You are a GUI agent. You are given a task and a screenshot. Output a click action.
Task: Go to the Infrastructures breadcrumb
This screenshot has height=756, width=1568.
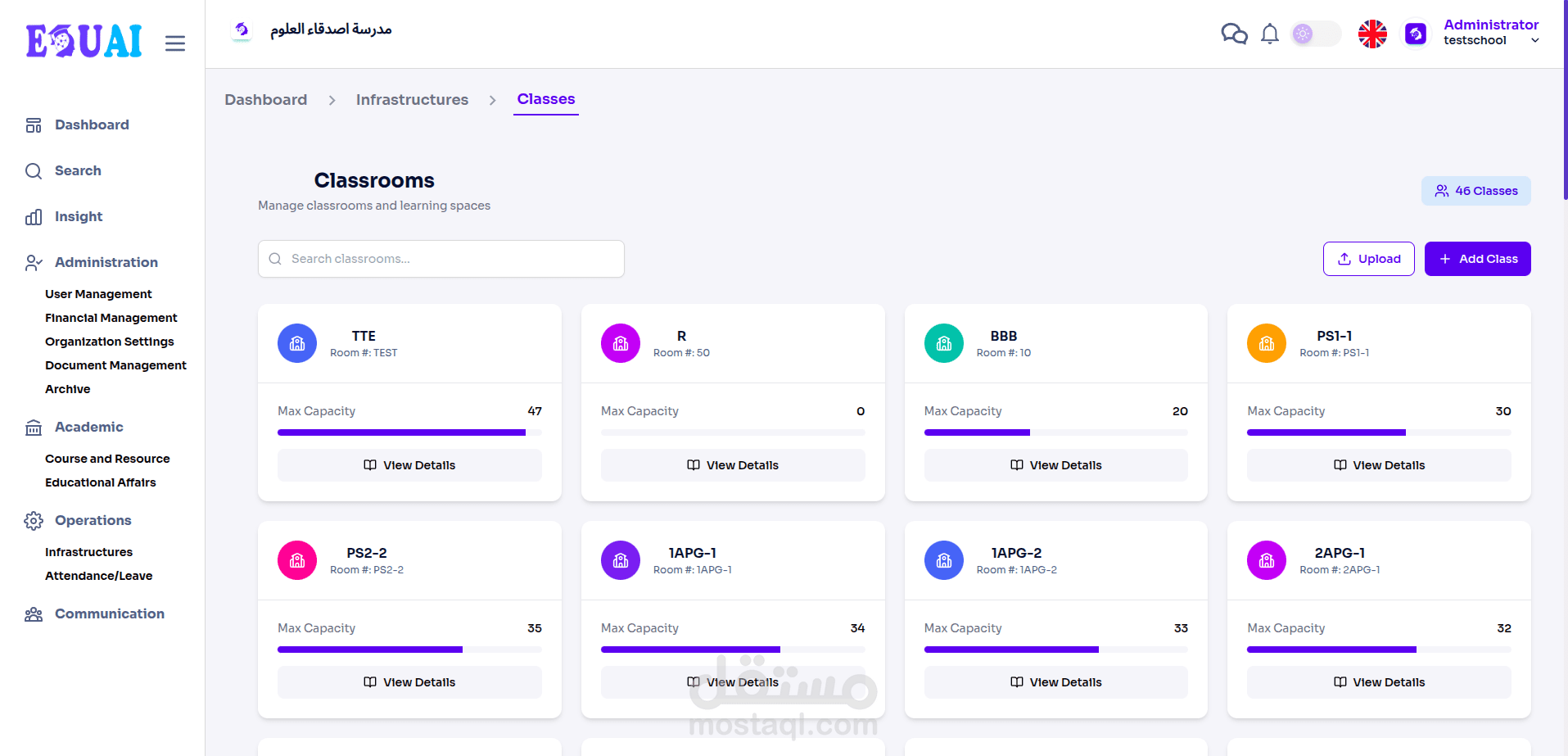pos(412,100)
